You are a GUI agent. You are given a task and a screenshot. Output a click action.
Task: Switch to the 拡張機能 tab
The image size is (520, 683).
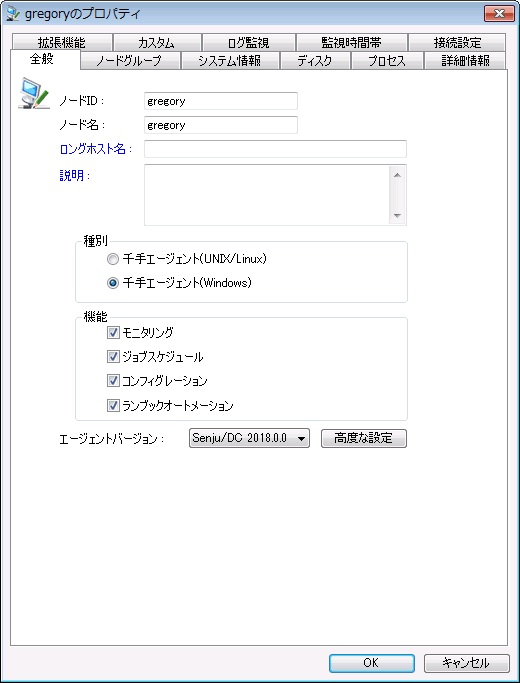(x=62, y=42)
